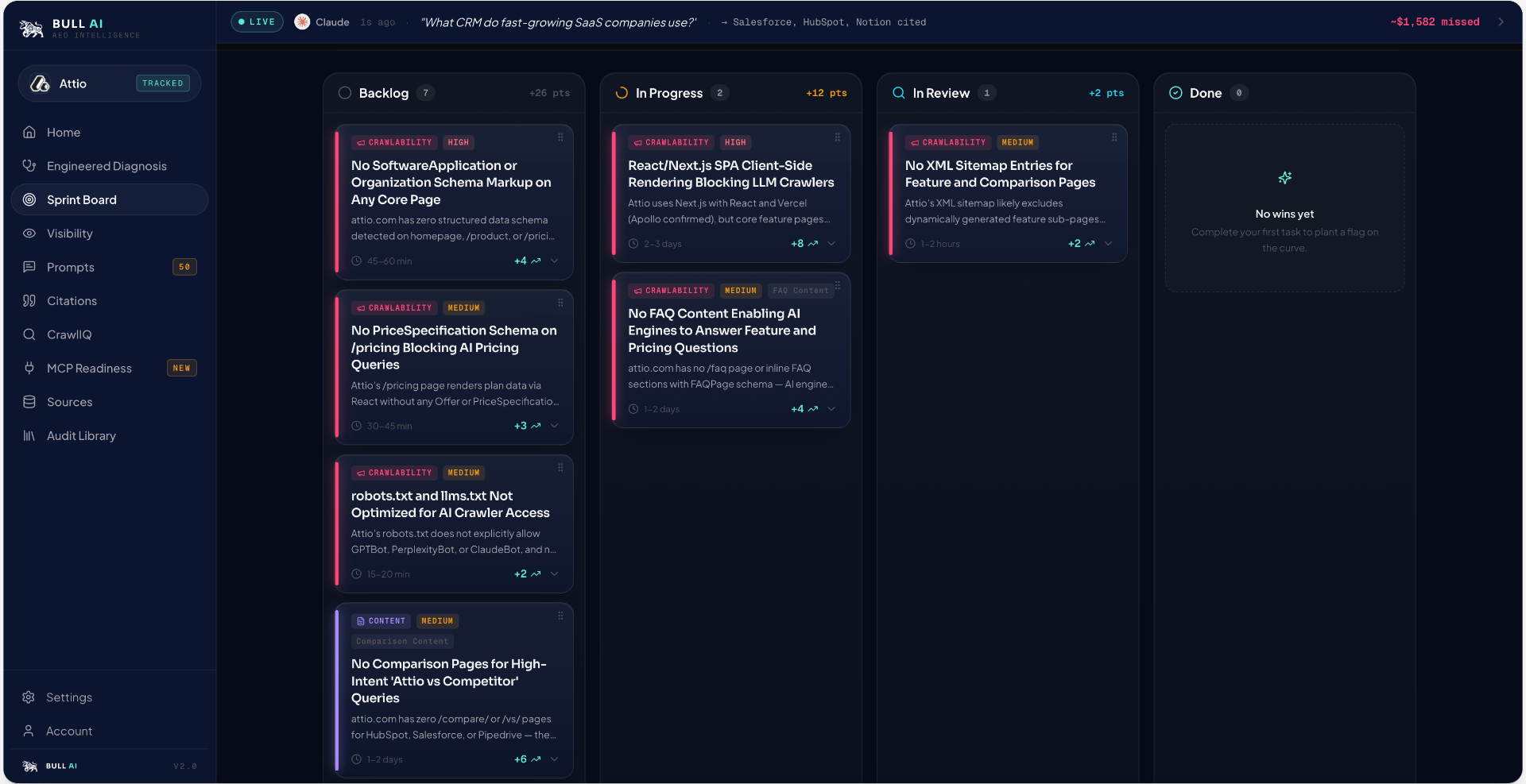Toggle the Visibility eye menu icon

tap(29, 234)
